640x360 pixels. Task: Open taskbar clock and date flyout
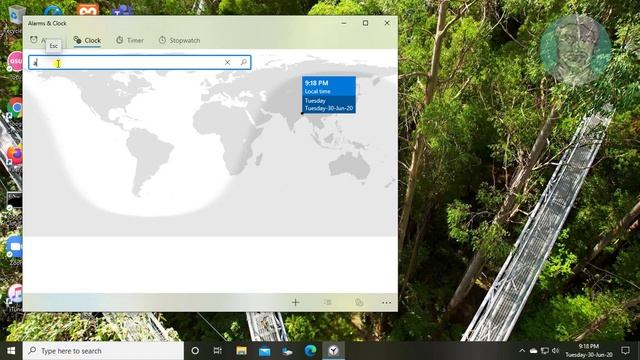coord(589,351)
